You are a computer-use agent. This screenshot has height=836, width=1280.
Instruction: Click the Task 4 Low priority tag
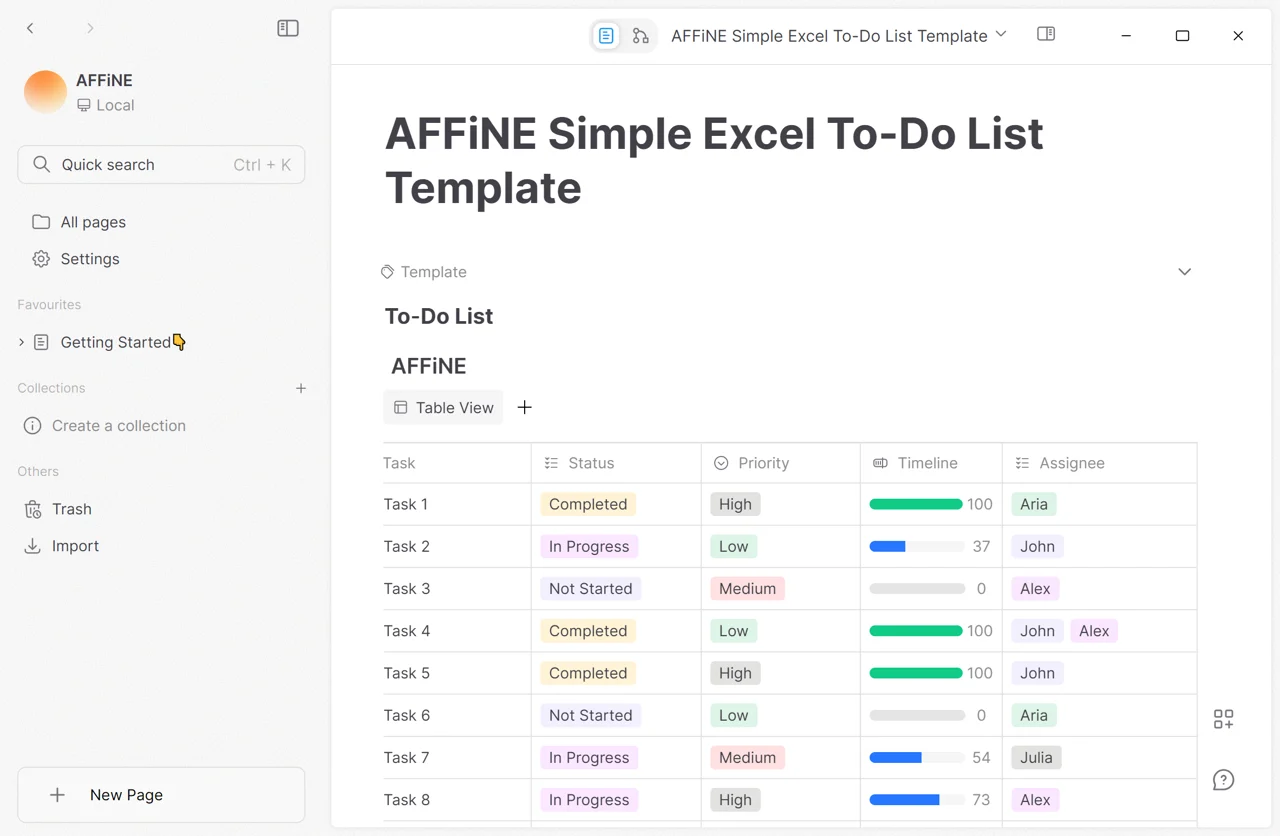tap(733, 631)
